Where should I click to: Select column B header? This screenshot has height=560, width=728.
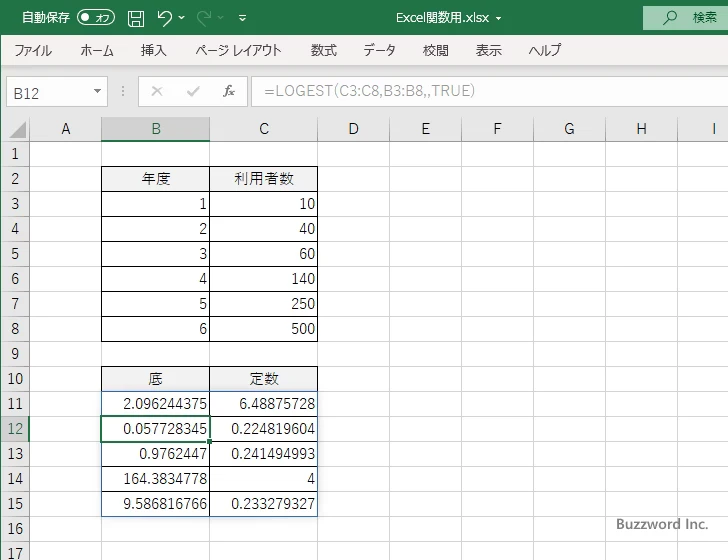click(x=156, y=129)
